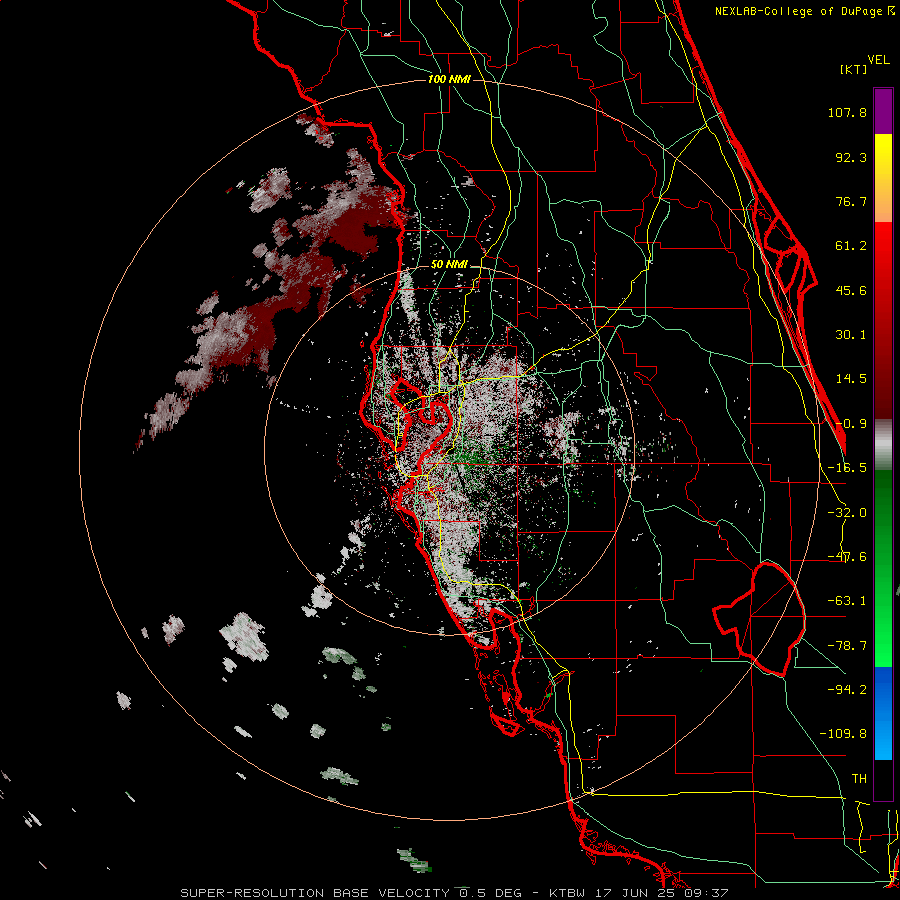Select the 92.3 scale value
900x900 pixels.
(x=851, y=157)
